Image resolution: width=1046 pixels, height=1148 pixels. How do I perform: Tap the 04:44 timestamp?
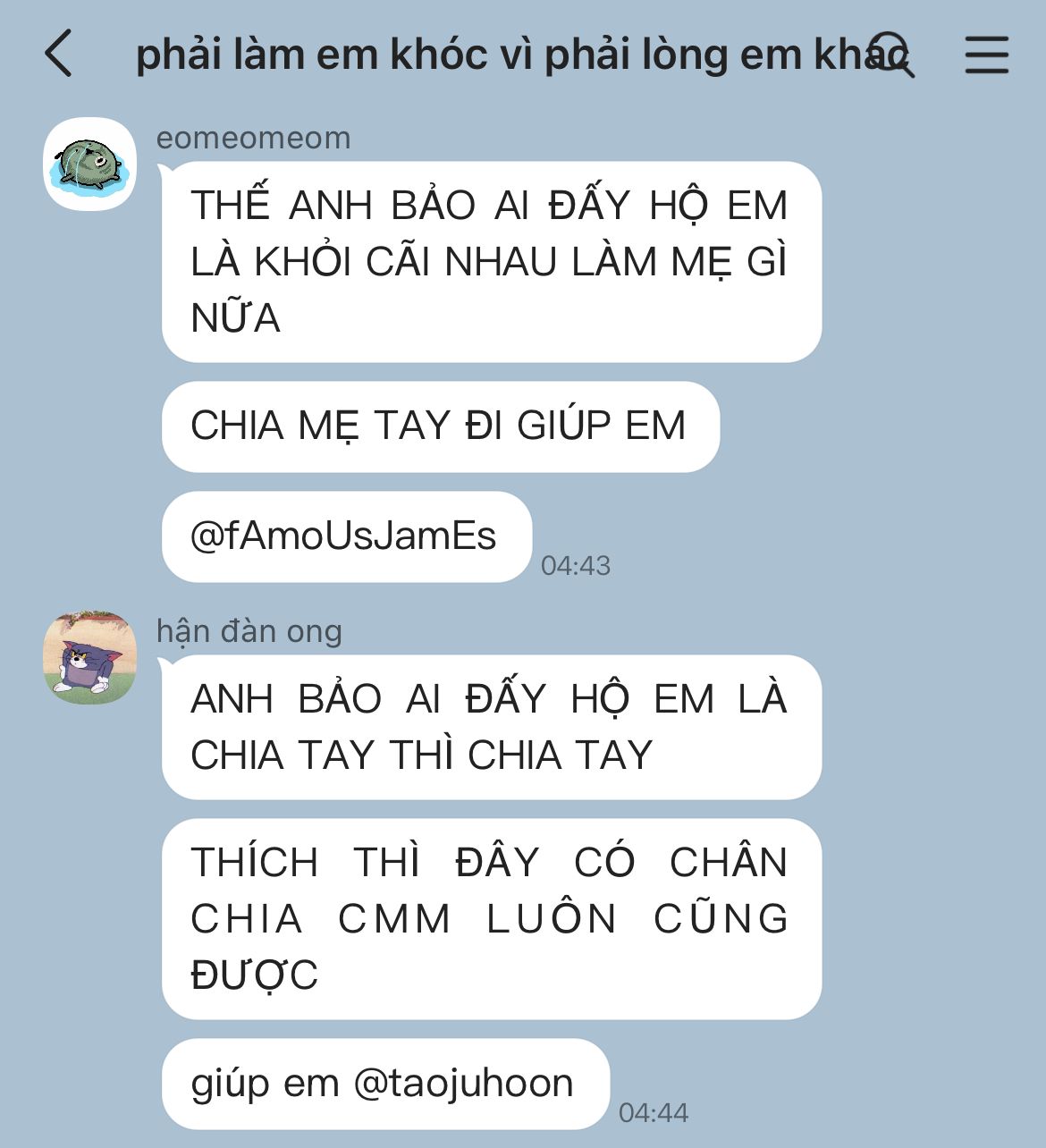pos(654,1112)
